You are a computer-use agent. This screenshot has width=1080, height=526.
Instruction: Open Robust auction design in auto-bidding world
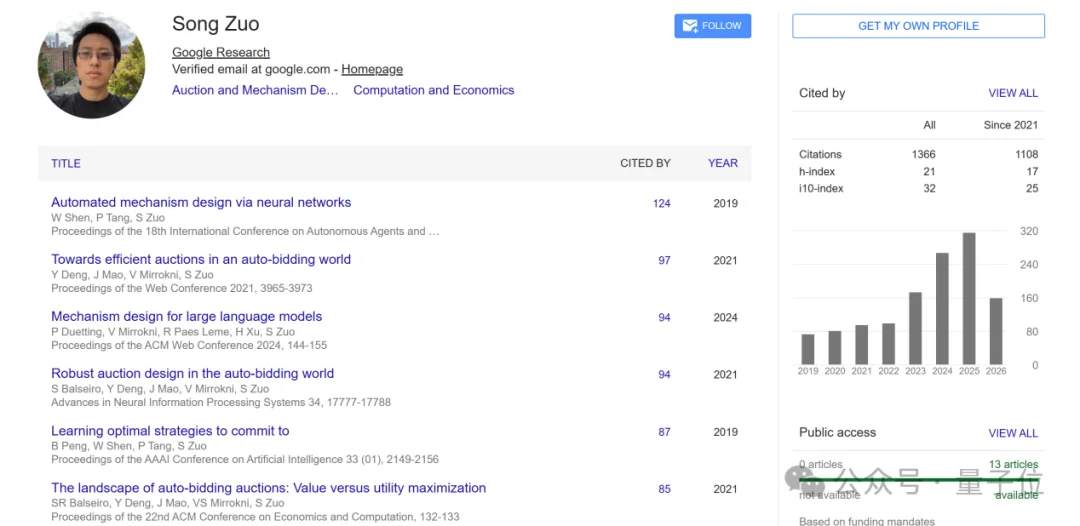tap(192, 373)
